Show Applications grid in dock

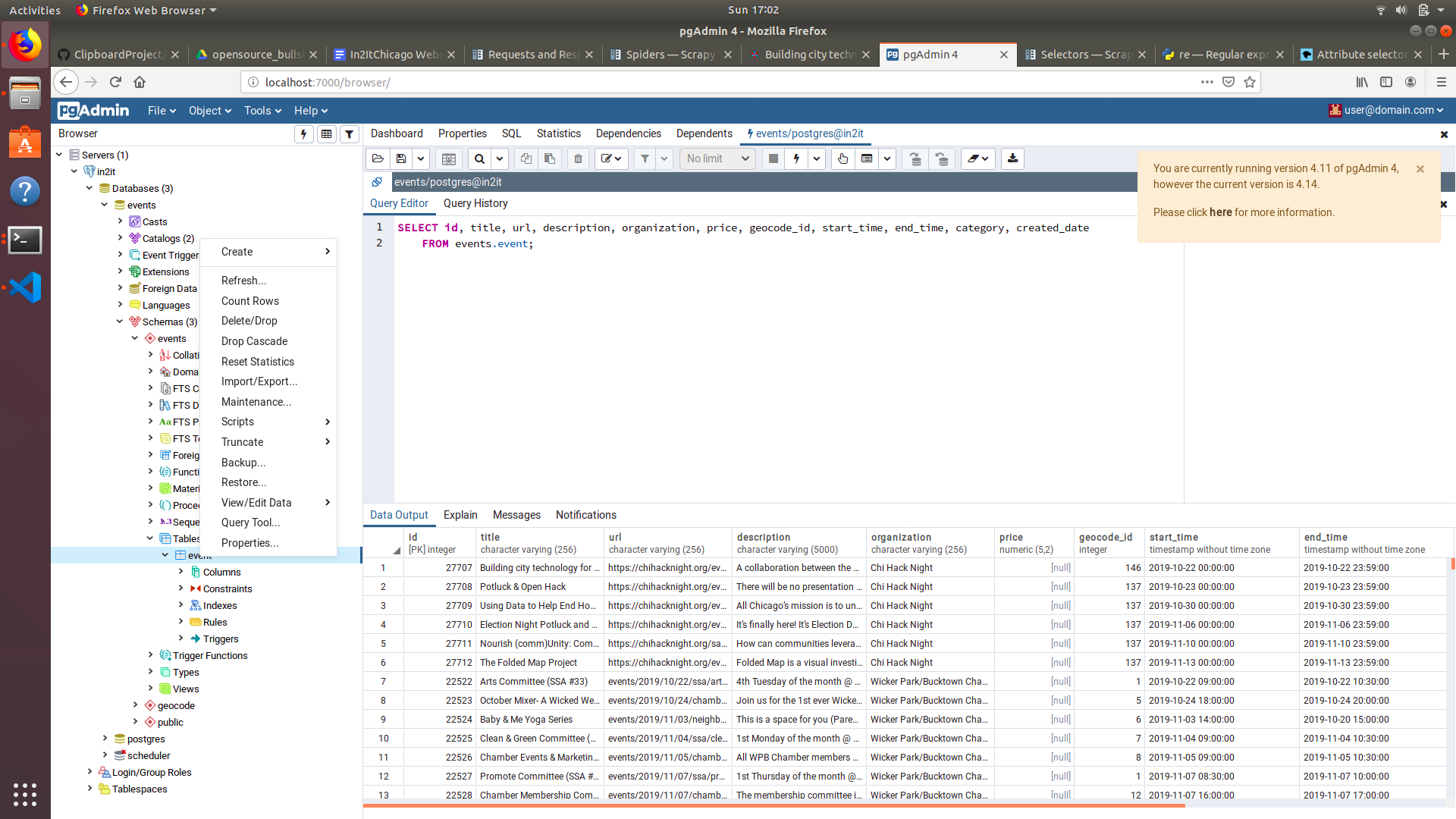[x=25, y=794]
